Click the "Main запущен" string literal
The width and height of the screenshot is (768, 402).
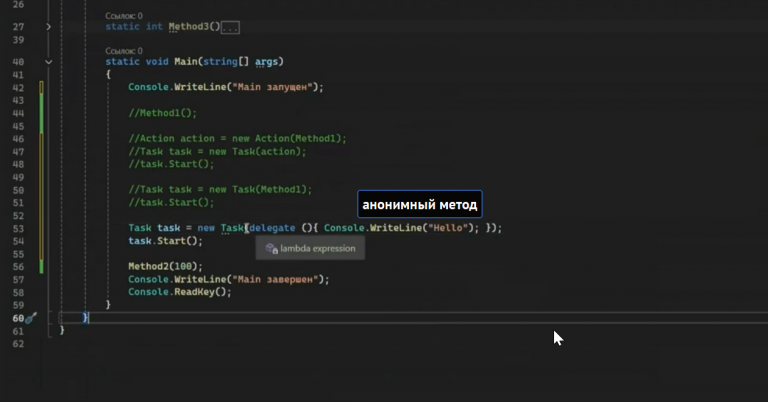click(x=272, y=87)
